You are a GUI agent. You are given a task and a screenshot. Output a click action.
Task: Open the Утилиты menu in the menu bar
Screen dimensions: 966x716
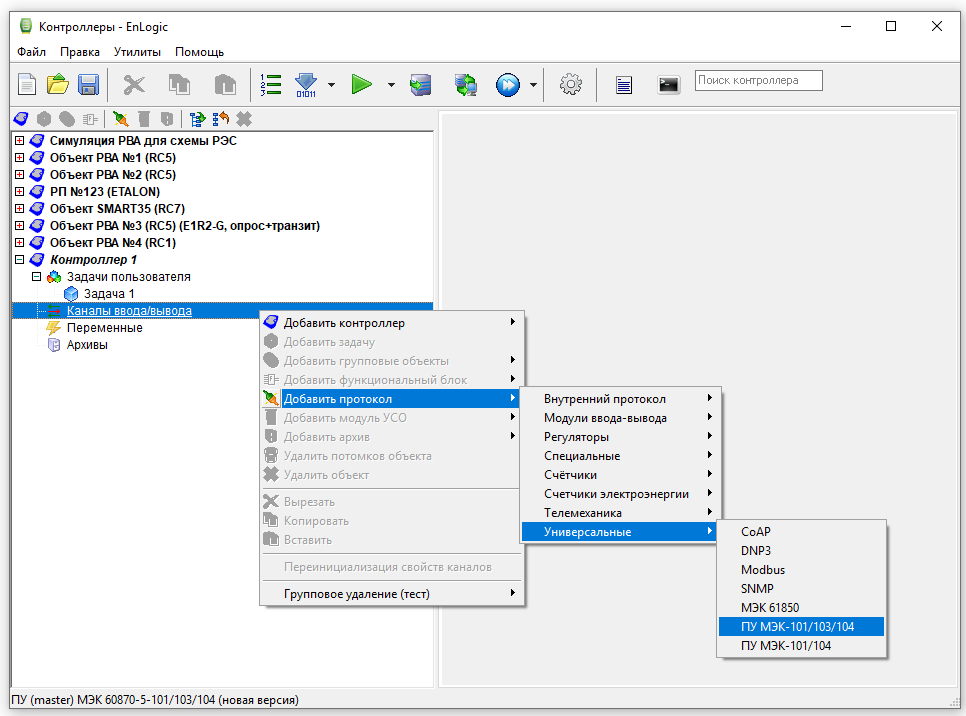(x=137, y=52)
